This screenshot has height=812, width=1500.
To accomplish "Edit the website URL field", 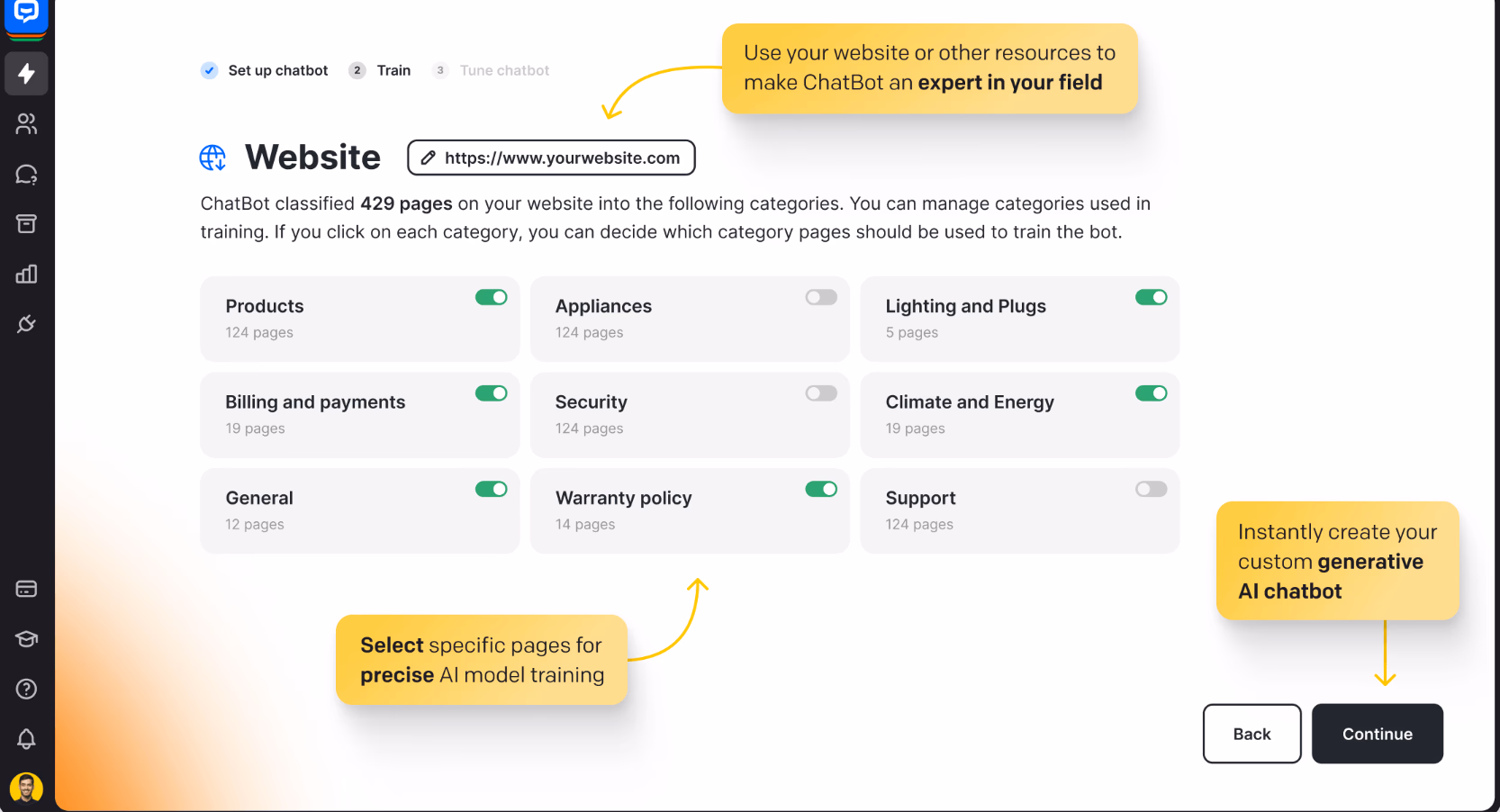I will click(551, 158).
